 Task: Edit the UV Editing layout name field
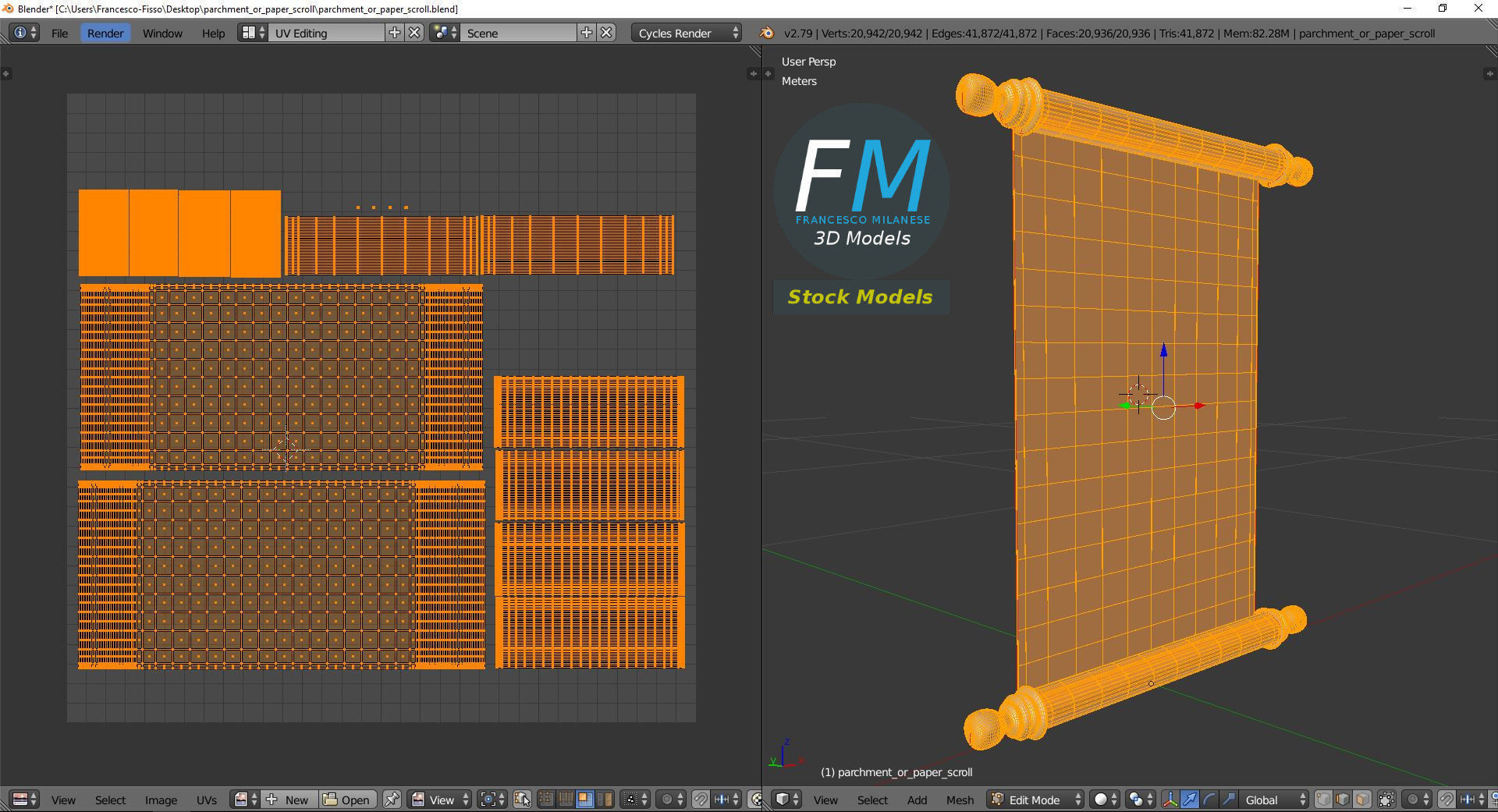coord(326,33)
